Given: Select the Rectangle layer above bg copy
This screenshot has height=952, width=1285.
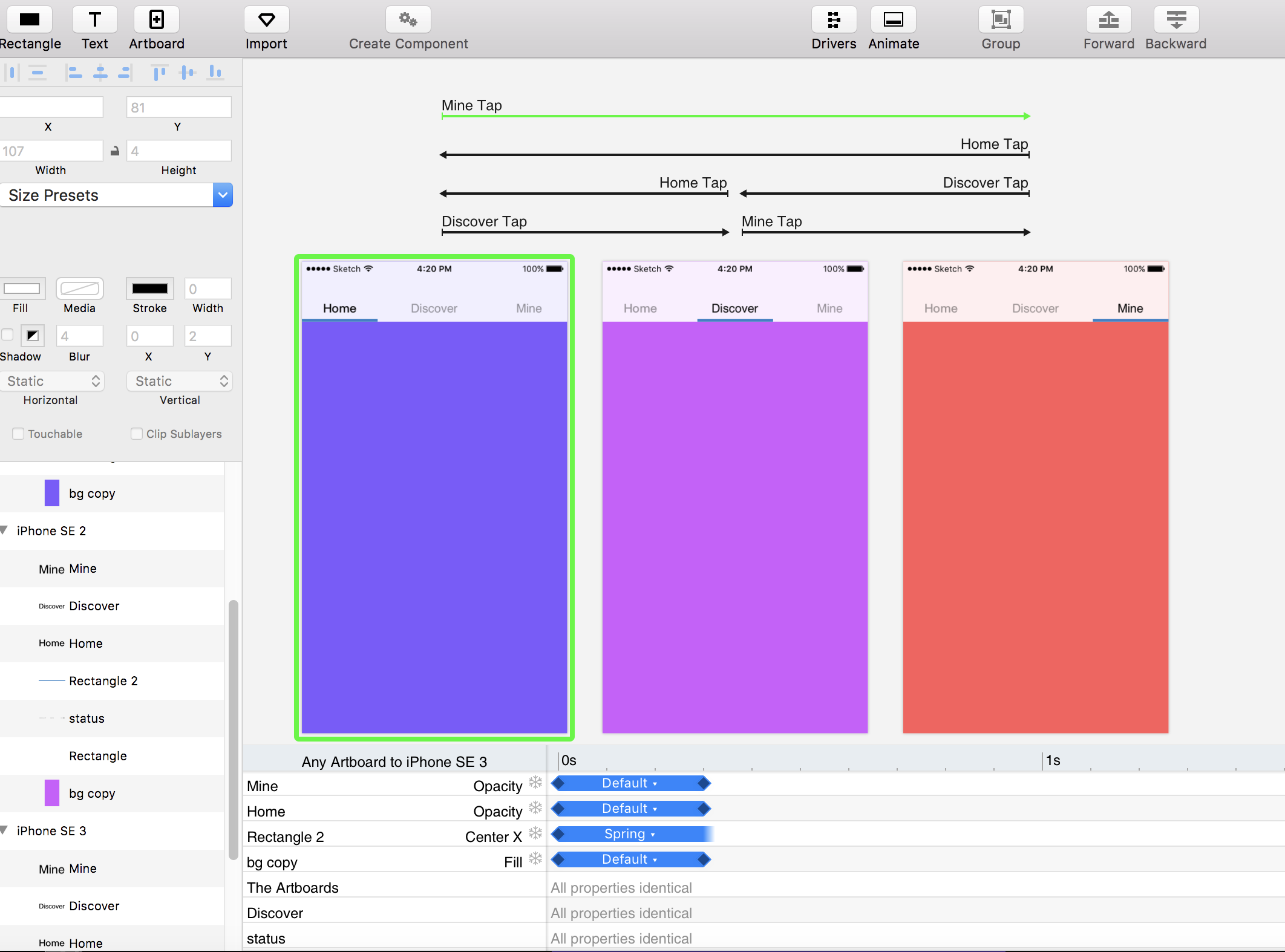Looking at the screenshot, I should point(112,756).
